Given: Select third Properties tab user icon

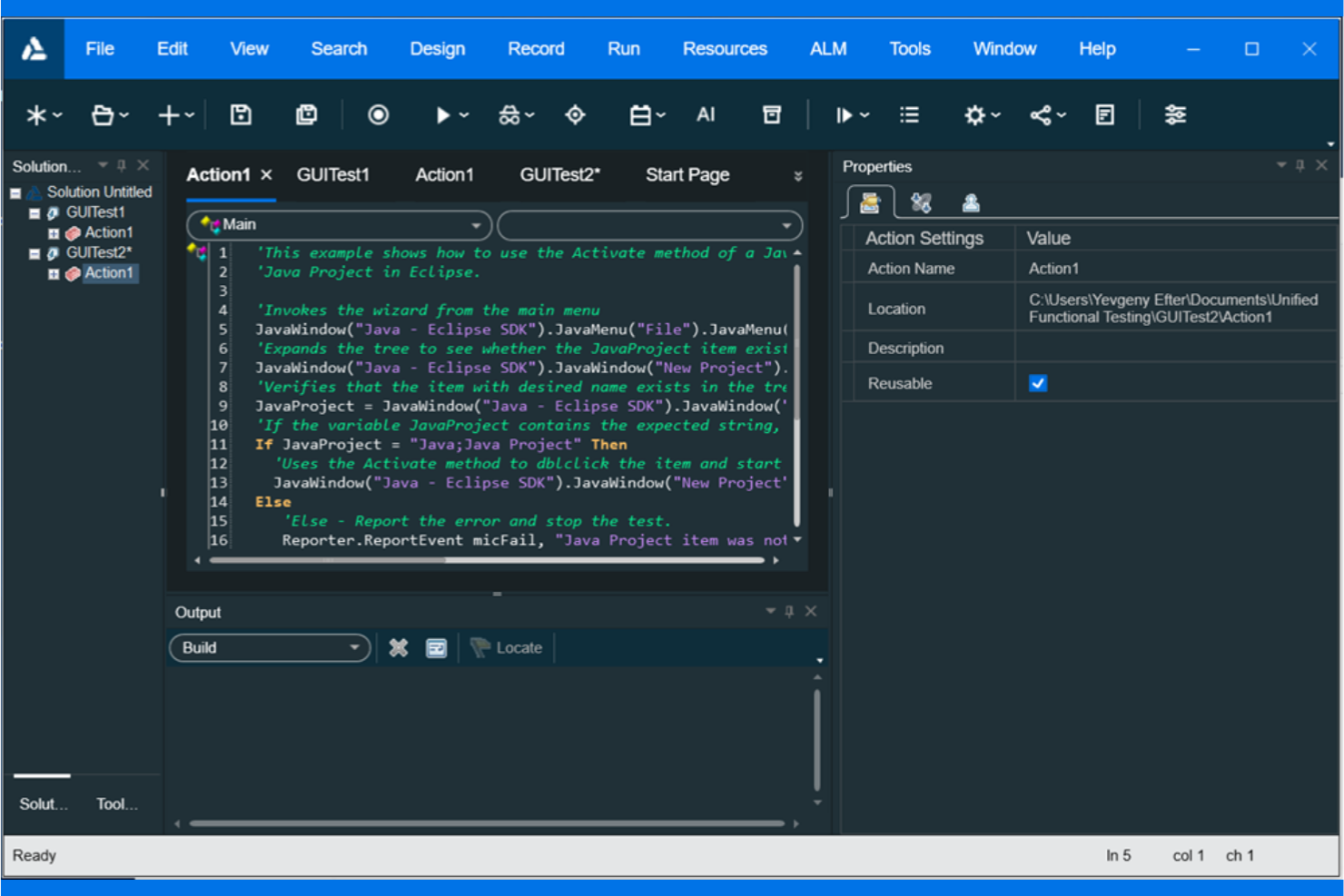Looking at the screenshot, I should [x=971, y=202].
